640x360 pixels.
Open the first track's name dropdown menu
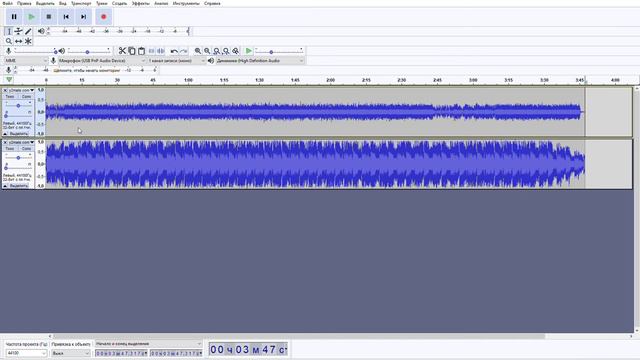point(21,90)
